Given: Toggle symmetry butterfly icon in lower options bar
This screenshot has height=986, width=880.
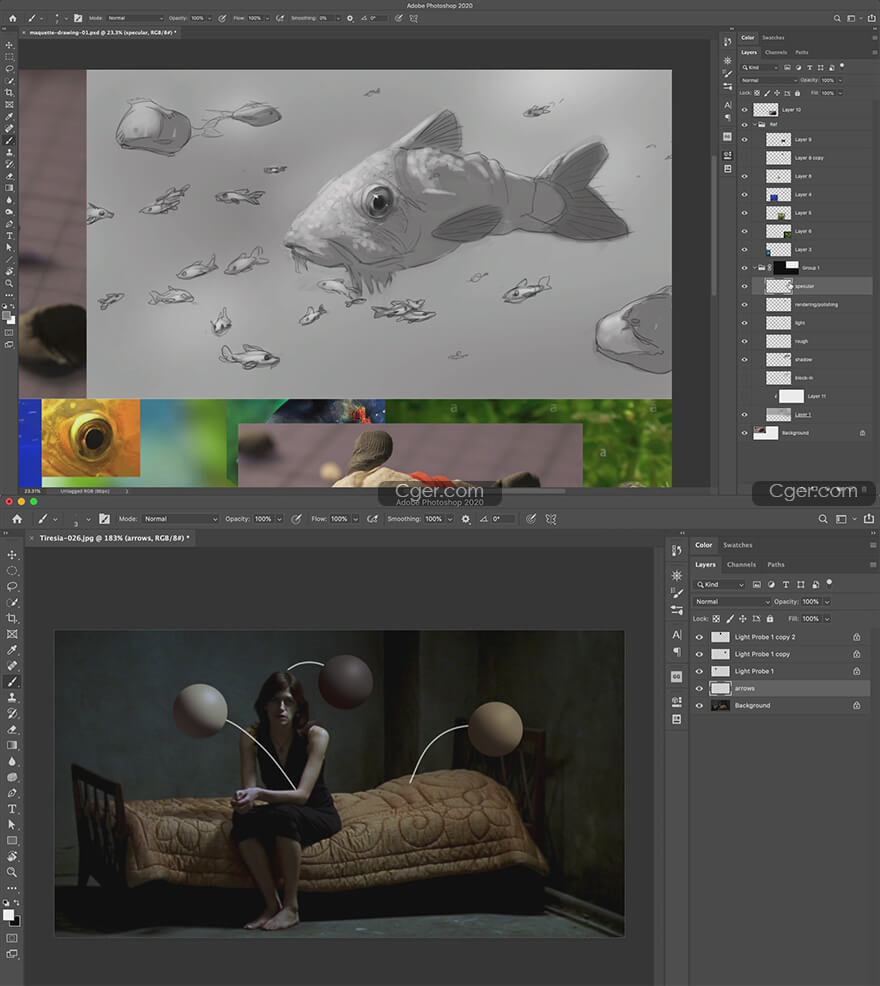Looking at the screenshot, I should click(x=551, y=519).
